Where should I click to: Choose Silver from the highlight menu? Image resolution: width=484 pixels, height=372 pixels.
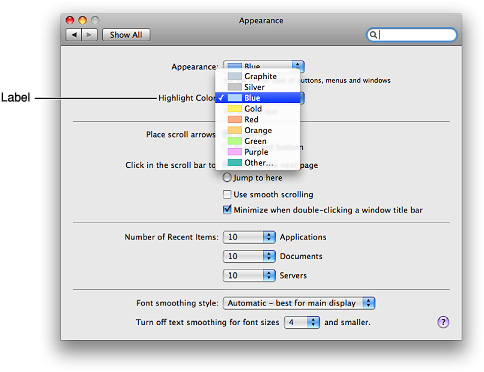pyautogui.click(x=258, y=87)
